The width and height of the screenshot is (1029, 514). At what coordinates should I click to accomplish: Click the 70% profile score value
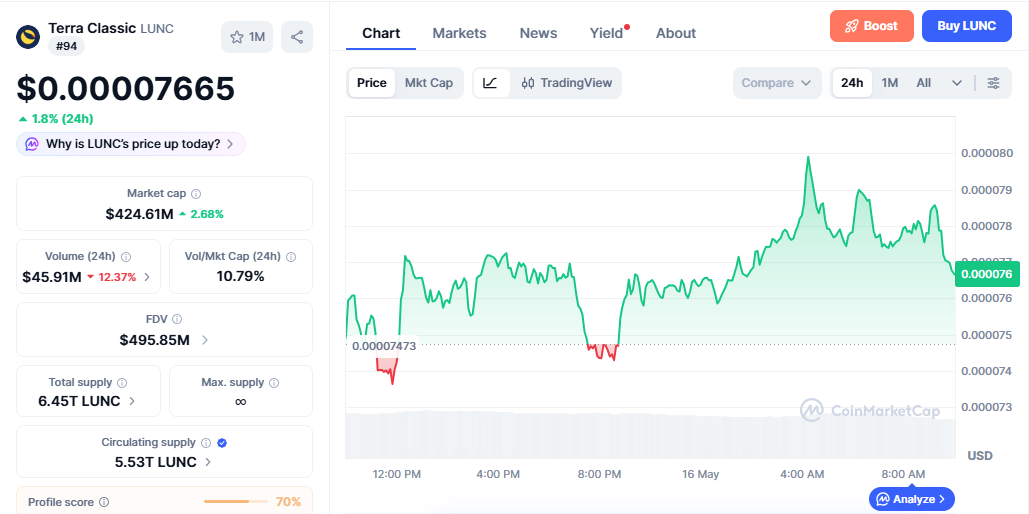[288, 502]
